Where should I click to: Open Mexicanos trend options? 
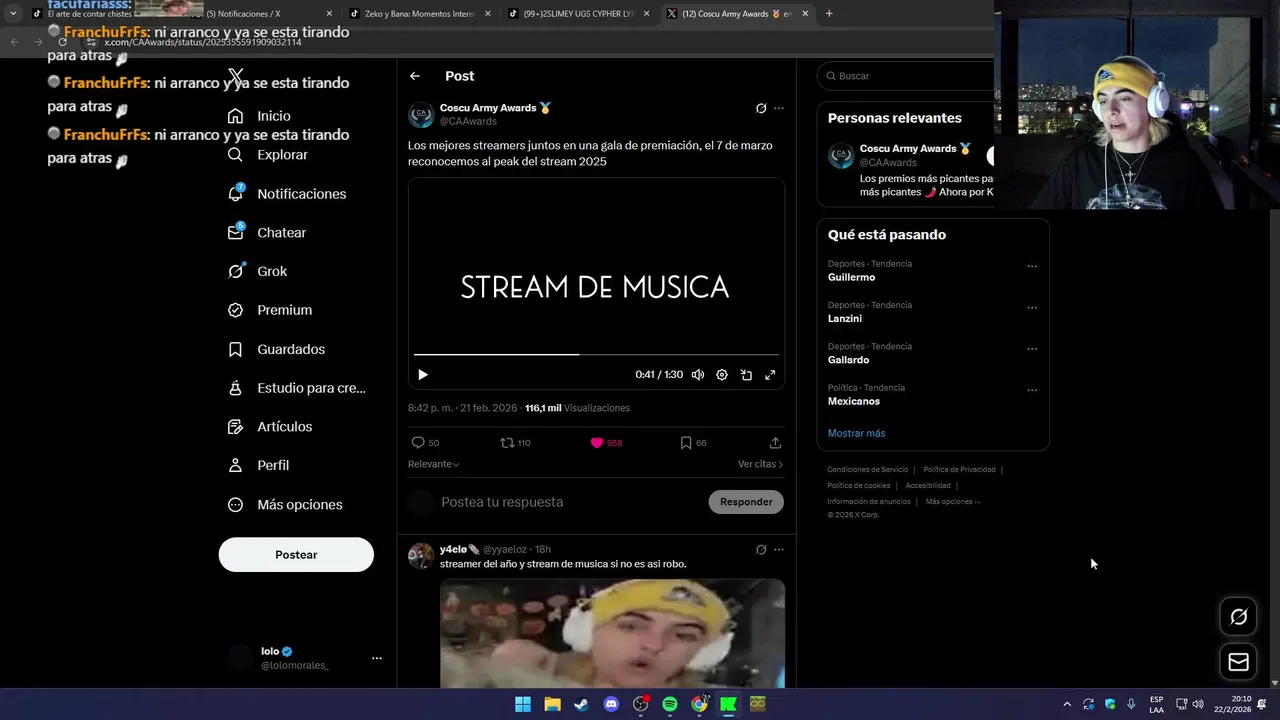tap(1032, 390)
